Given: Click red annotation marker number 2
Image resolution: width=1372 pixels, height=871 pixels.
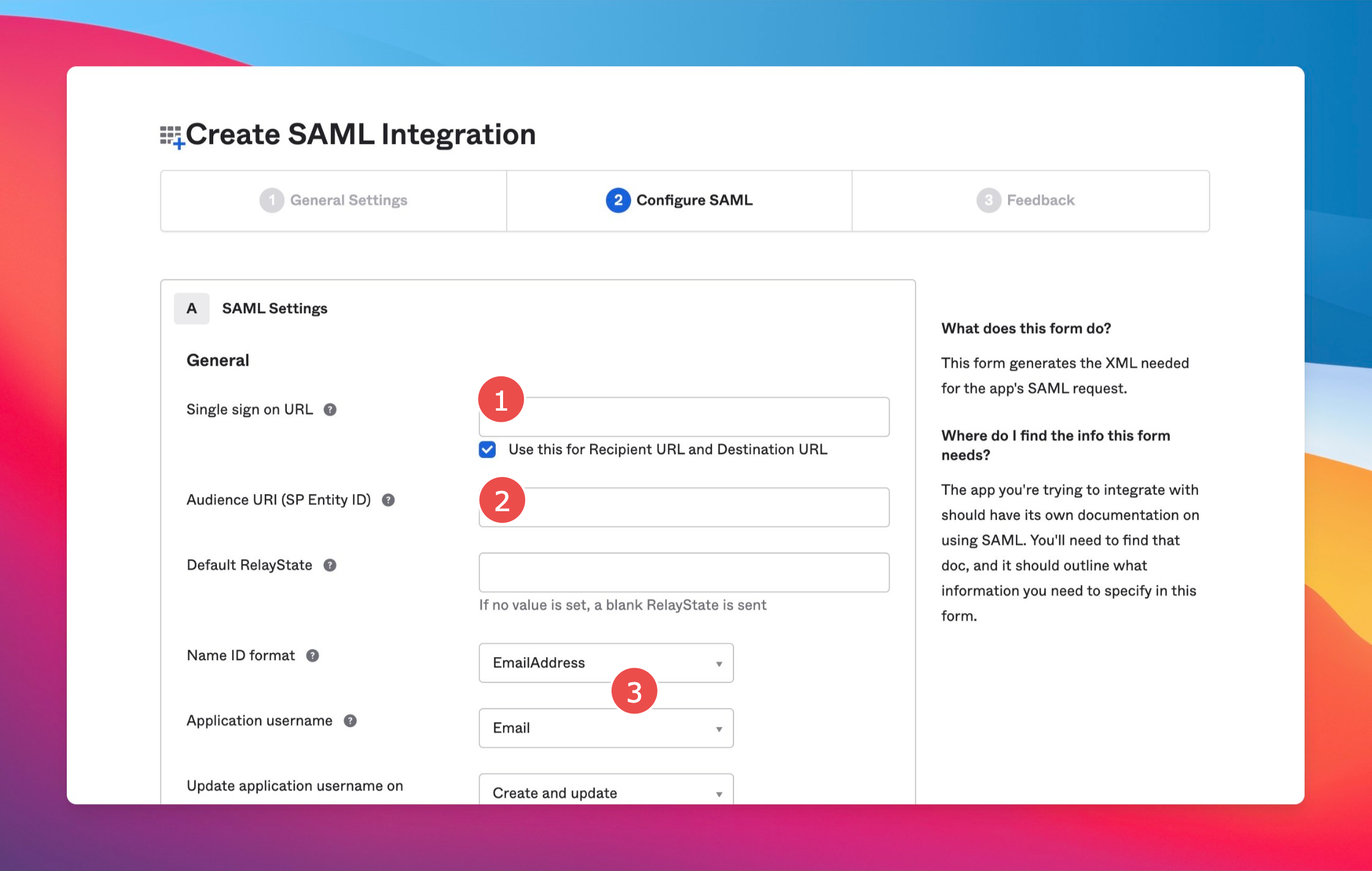Looking at the screenshot, I should 502,501.
